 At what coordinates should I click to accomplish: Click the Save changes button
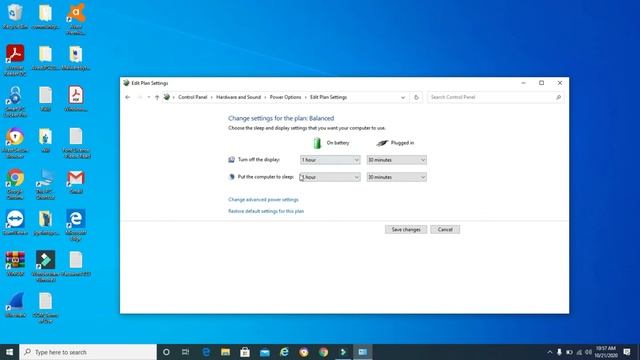point(406,229)
